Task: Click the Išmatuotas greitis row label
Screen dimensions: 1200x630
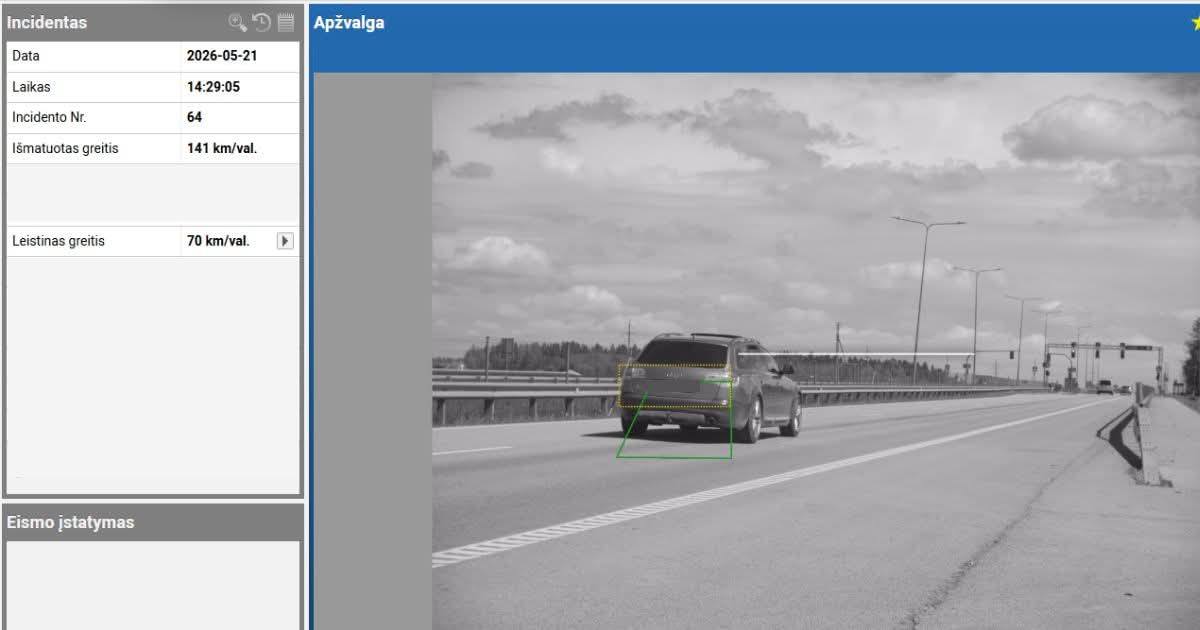Action: click(65, 148)
